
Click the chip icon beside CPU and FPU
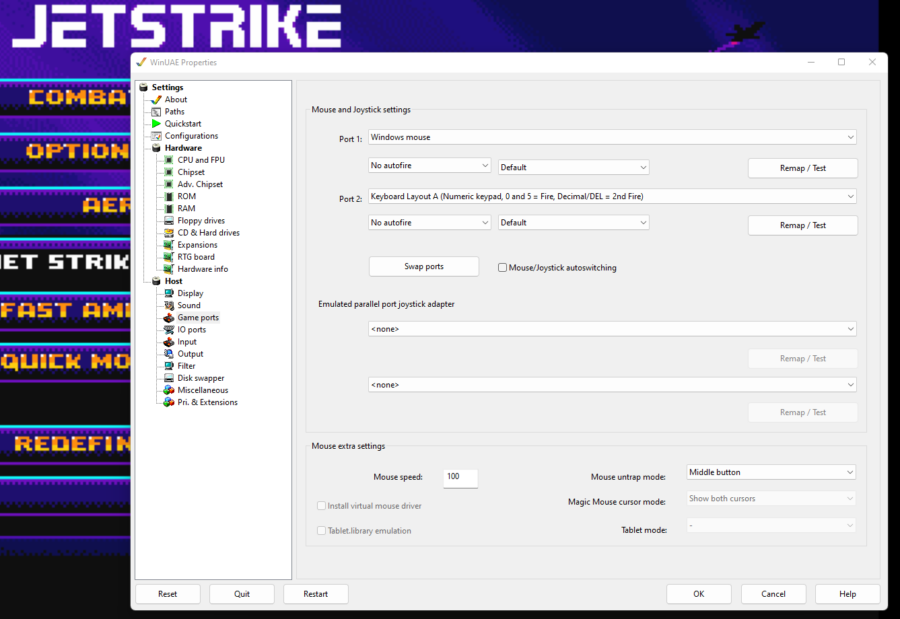pyautogui.click(x=169, y=160)
